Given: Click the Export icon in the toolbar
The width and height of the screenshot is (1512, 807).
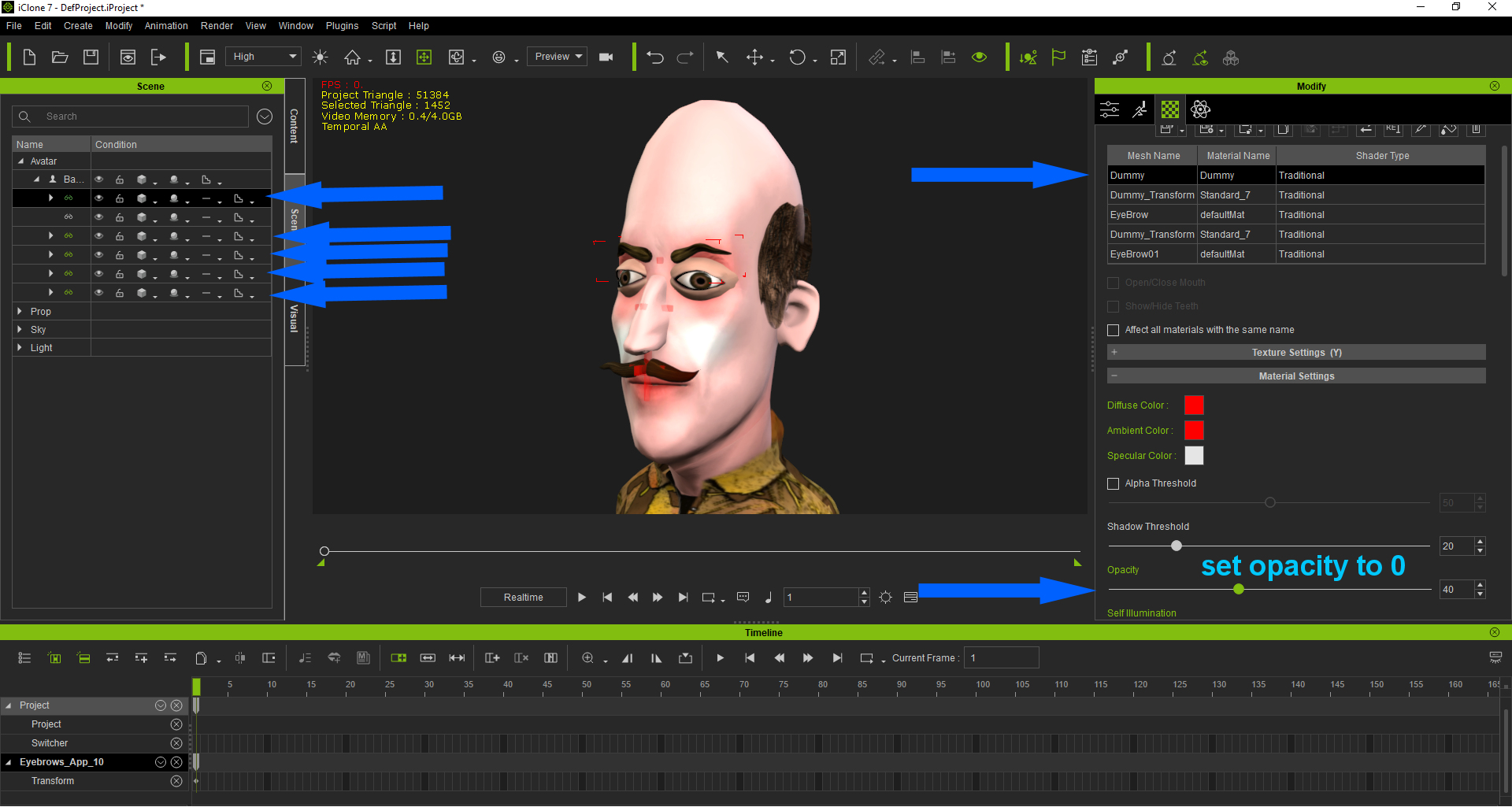Looking at the screenshot, I should point(158,57).
